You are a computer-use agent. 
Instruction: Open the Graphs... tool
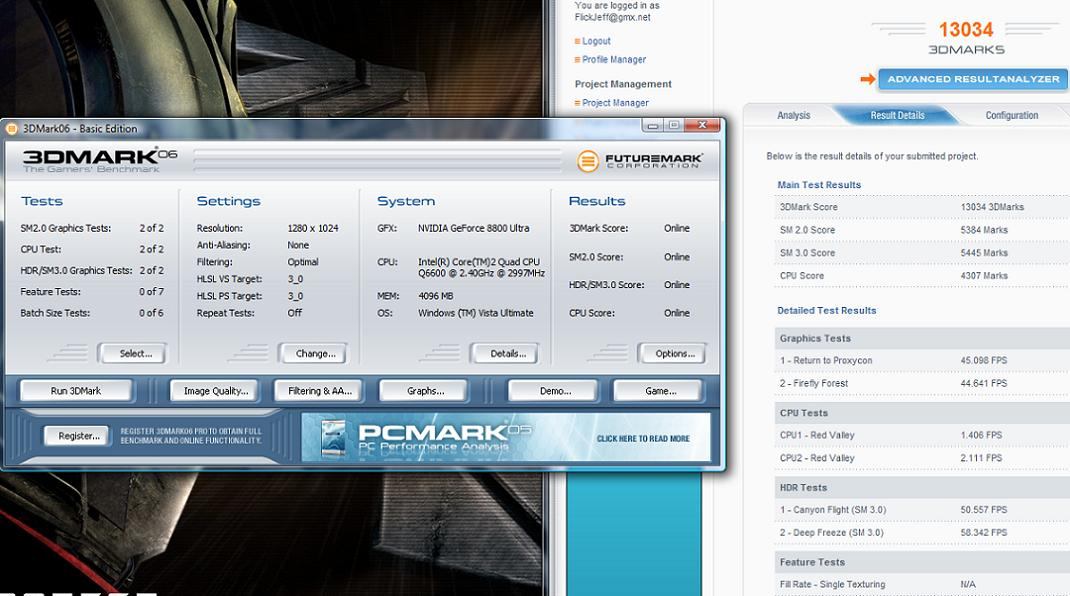(424, 391)
